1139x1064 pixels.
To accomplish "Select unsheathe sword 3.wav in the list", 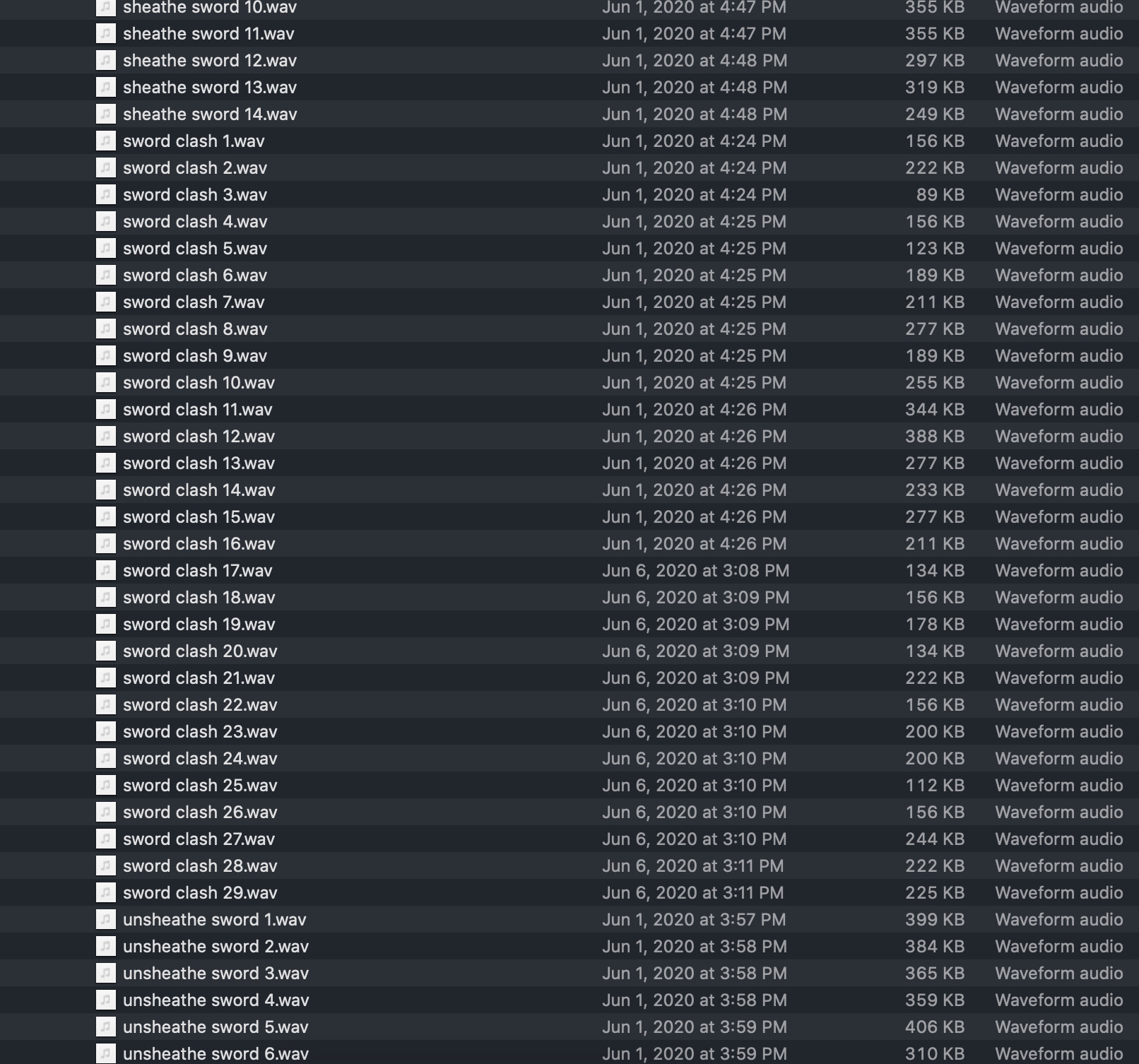I will tap(216, 973).
